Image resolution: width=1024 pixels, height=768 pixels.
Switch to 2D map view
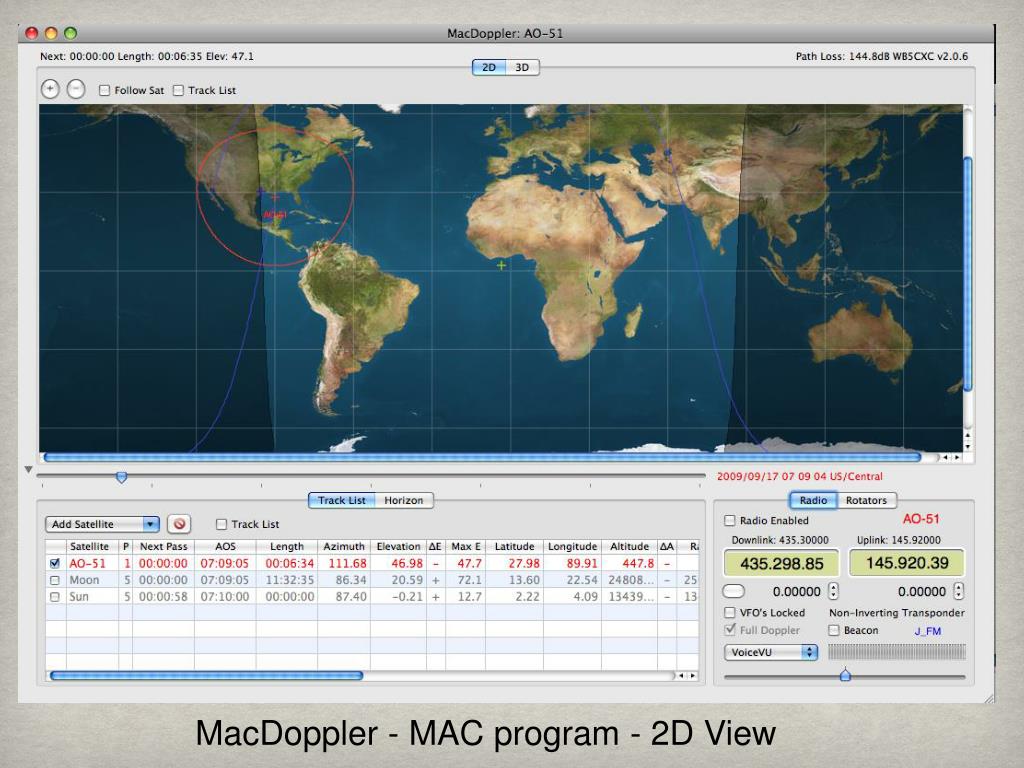pos(488,67)
